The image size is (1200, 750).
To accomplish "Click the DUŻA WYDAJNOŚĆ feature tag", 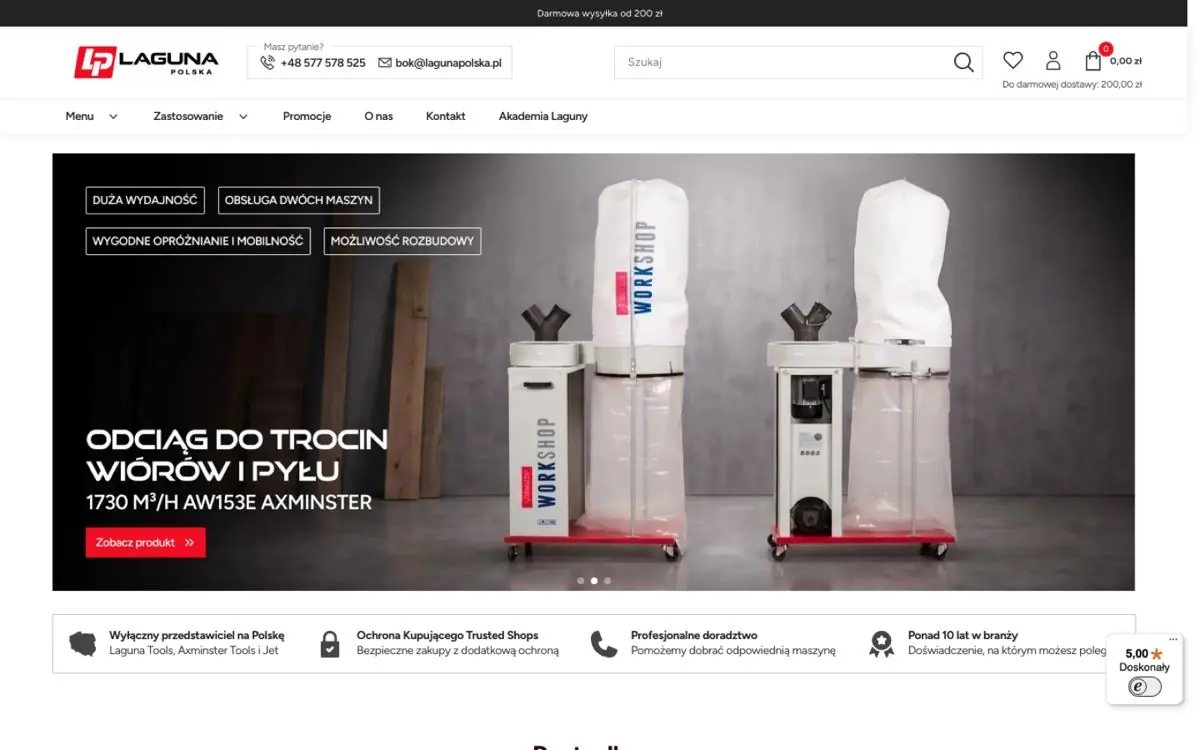I will tap(145, 200).
